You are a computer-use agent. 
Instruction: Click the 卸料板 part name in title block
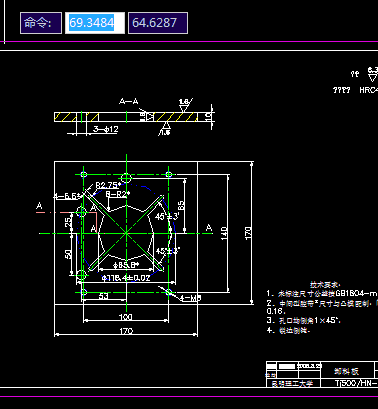(346, 371)
